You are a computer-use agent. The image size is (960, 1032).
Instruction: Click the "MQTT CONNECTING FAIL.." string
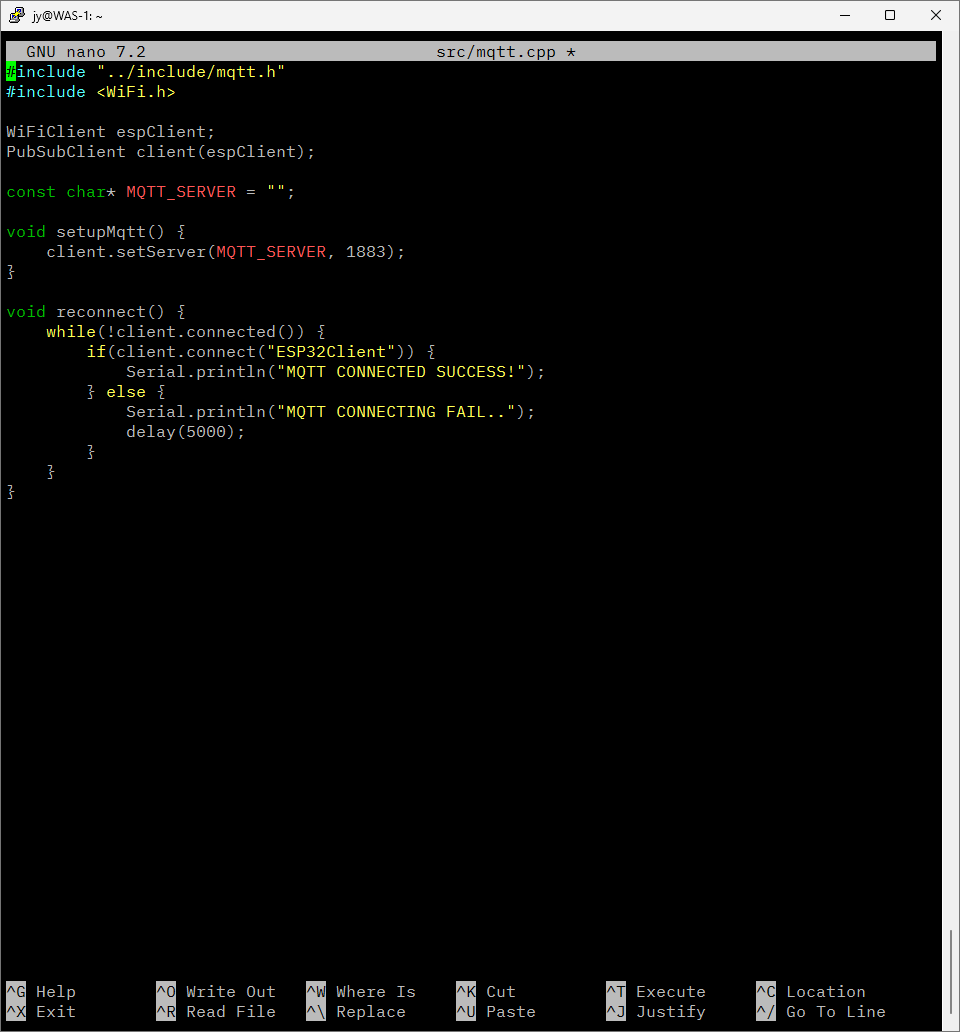click(396, 412)
